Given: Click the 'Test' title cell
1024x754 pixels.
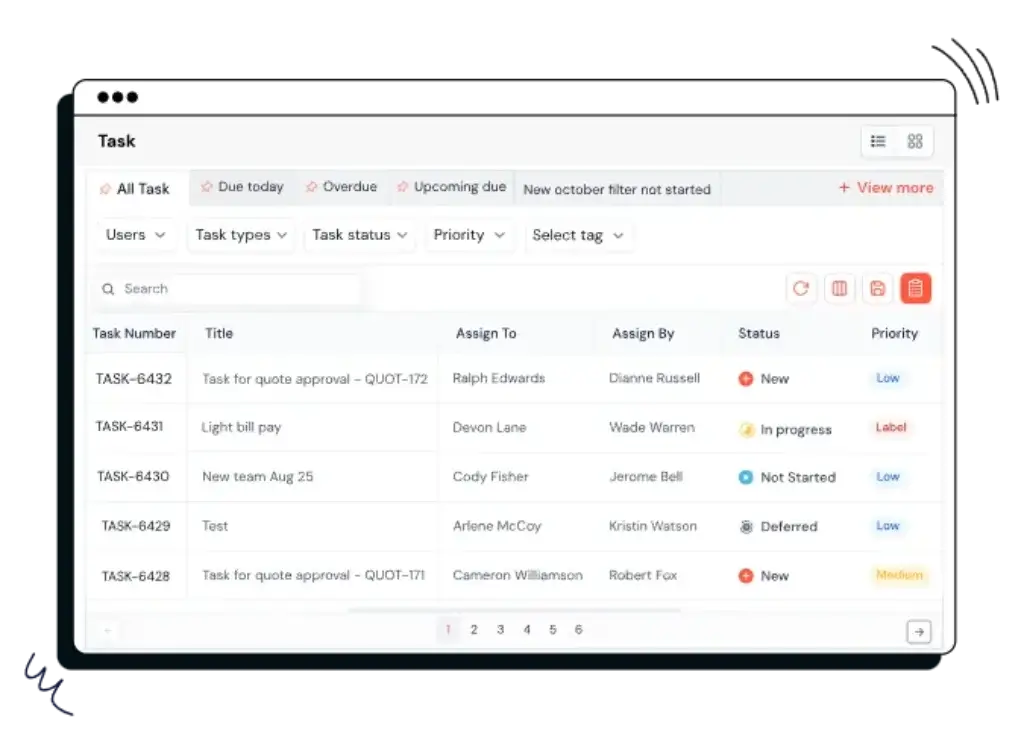Looking at the screenshot, I should tap(215, 526).
